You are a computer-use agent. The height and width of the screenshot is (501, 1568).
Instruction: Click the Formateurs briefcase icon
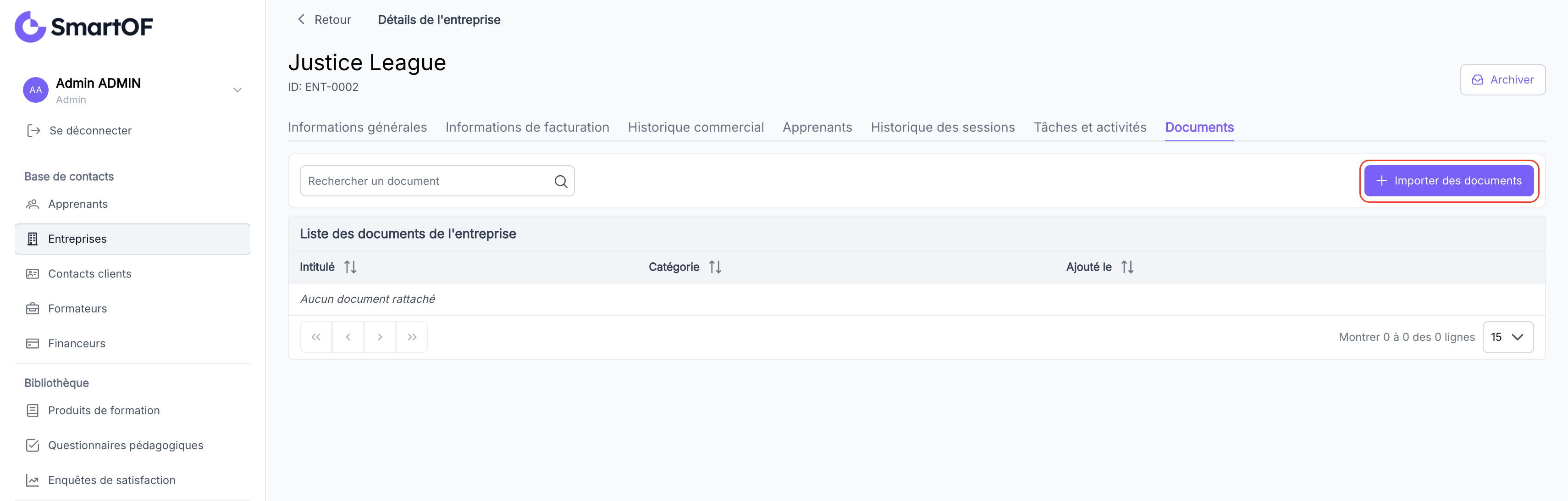(x=32, y=308)
